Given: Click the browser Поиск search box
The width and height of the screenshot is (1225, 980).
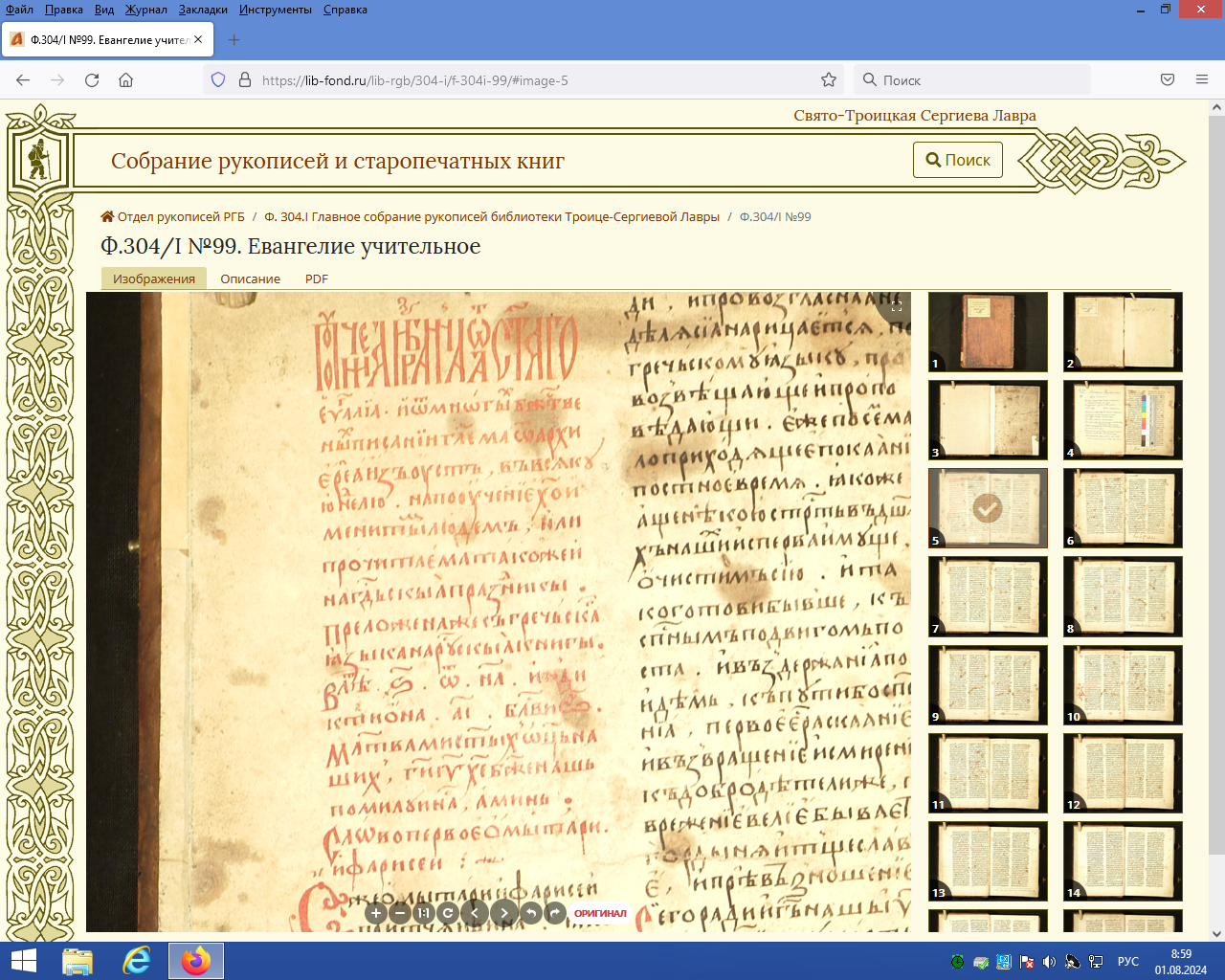Looking at the screenshot, I should point(971,80).
